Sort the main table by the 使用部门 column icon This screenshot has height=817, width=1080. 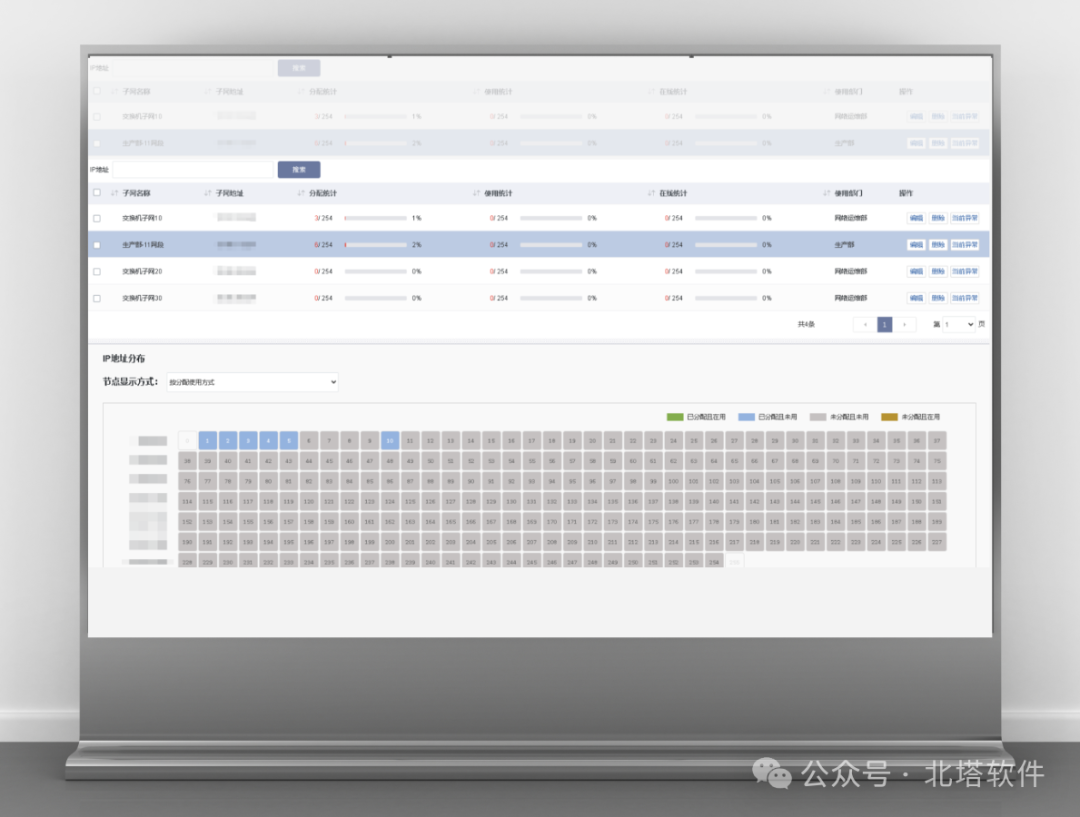(827, 194)
